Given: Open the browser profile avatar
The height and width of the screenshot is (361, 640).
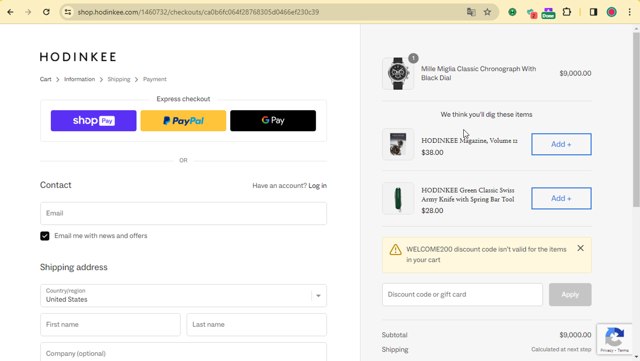Looking at the screenshot, I should point(611,12).
